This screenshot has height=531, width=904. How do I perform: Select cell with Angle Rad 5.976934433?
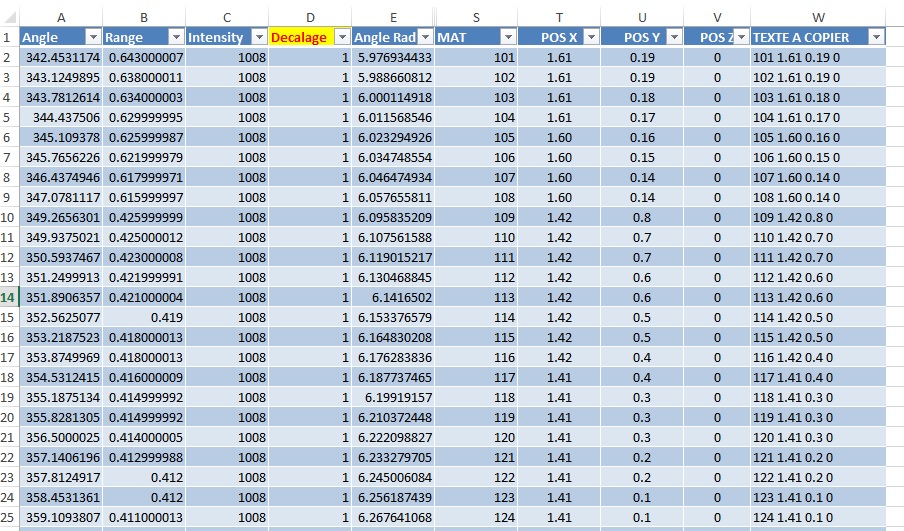(393, 58)
